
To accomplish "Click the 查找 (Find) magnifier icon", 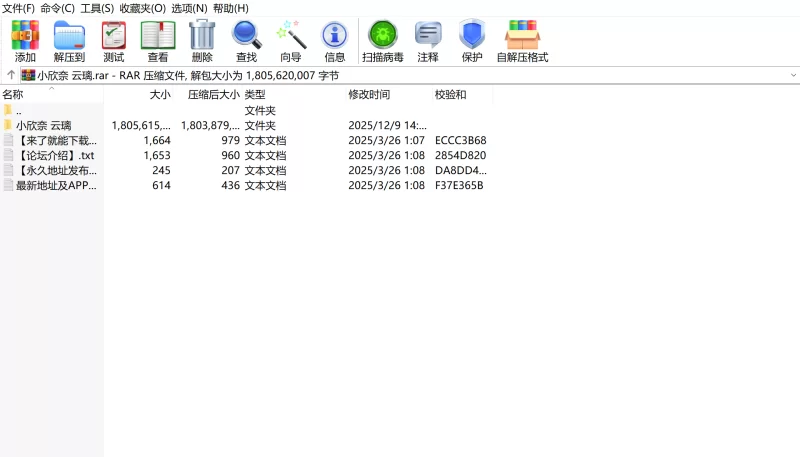I will (246, 35).
